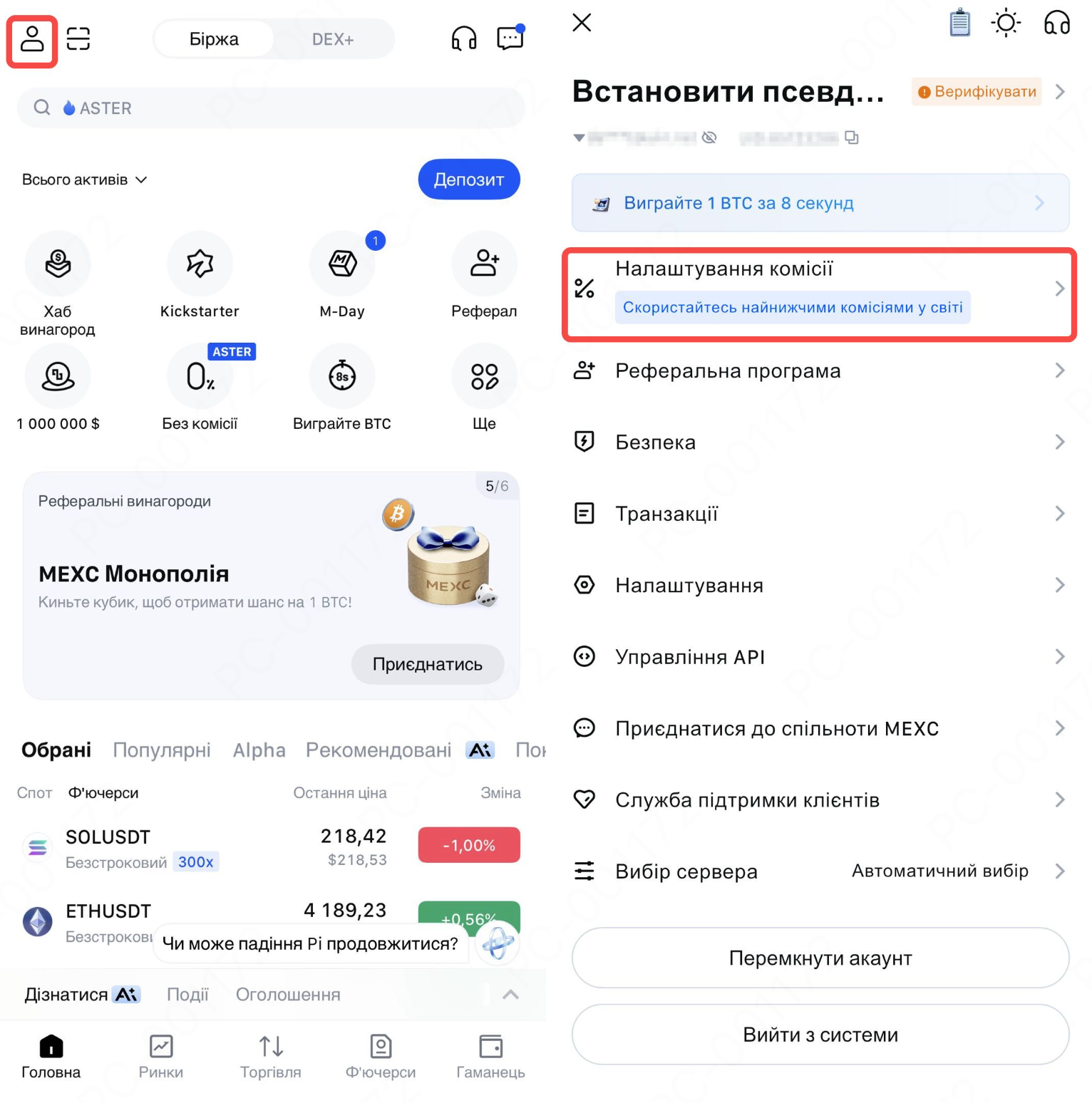Open Kickstarter shortcut icon

200,264
